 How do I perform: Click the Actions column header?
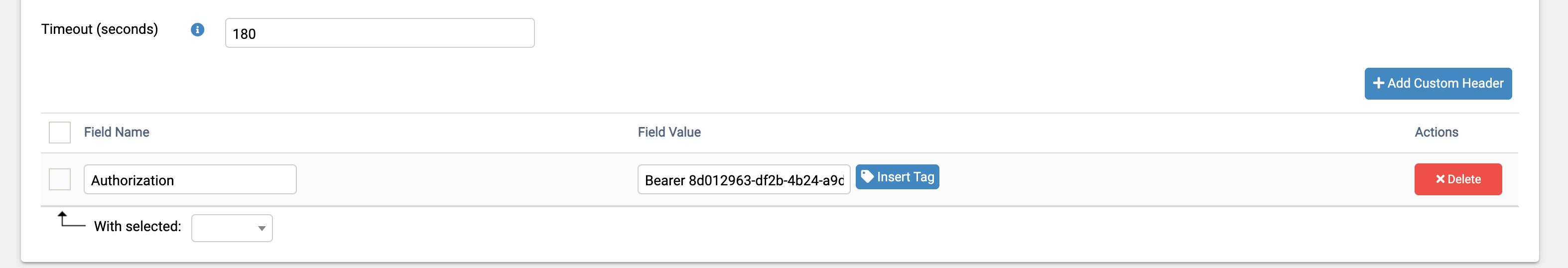1436,132
